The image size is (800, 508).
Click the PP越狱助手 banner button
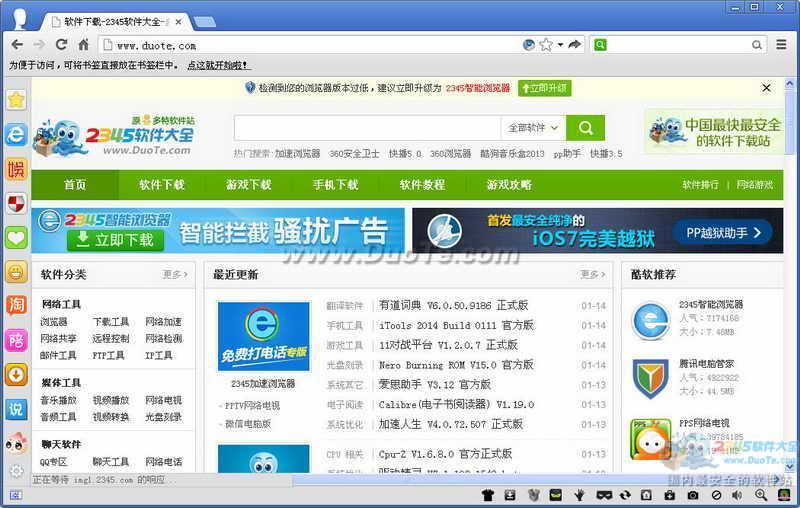722,233
